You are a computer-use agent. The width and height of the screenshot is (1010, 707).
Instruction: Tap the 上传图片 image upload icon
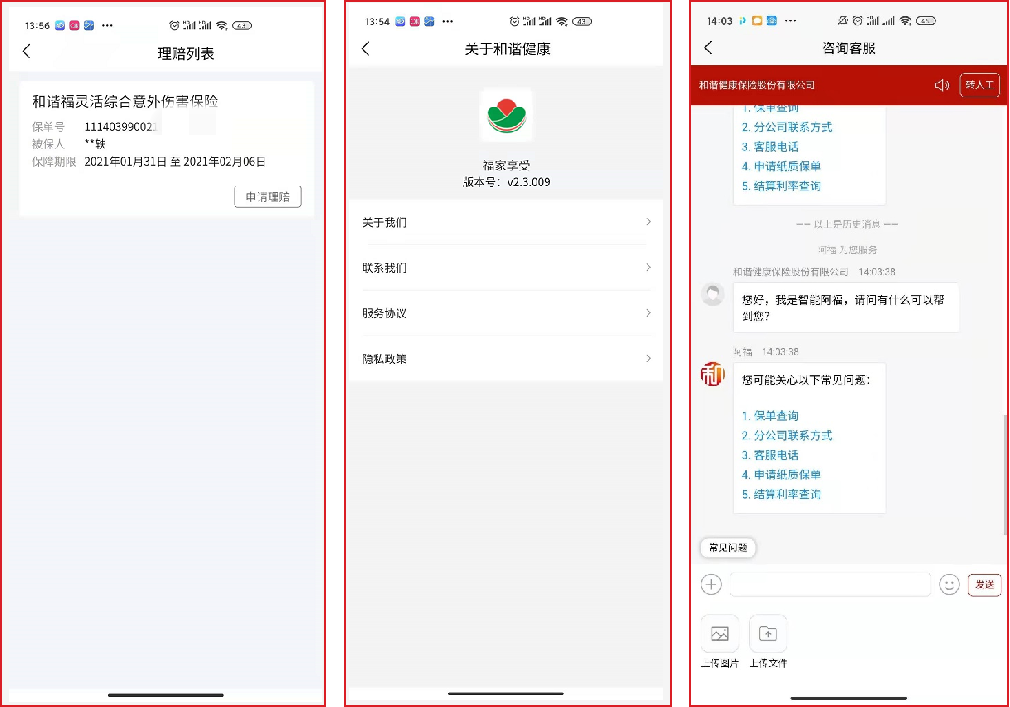coord(721,632)
